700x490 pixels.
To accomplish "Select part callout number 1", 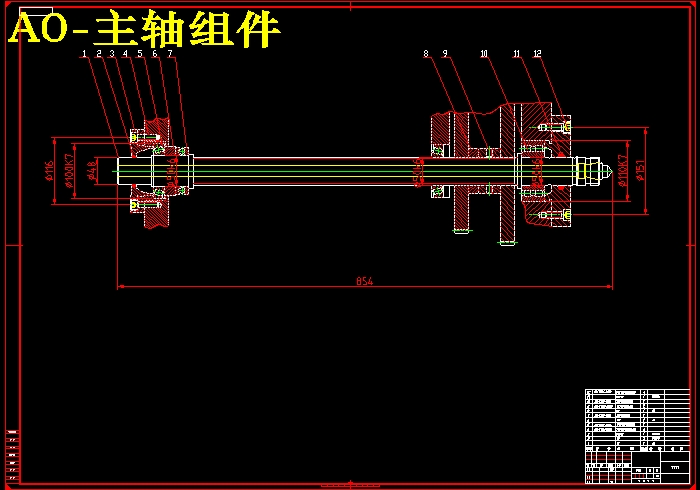I will point(85,54).
